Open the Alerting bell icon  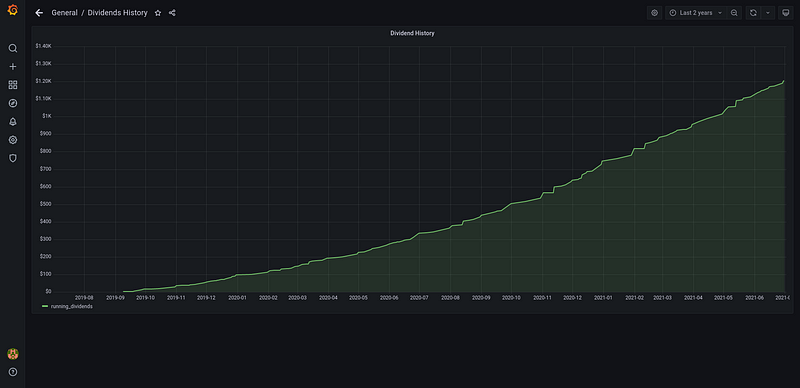13,122
